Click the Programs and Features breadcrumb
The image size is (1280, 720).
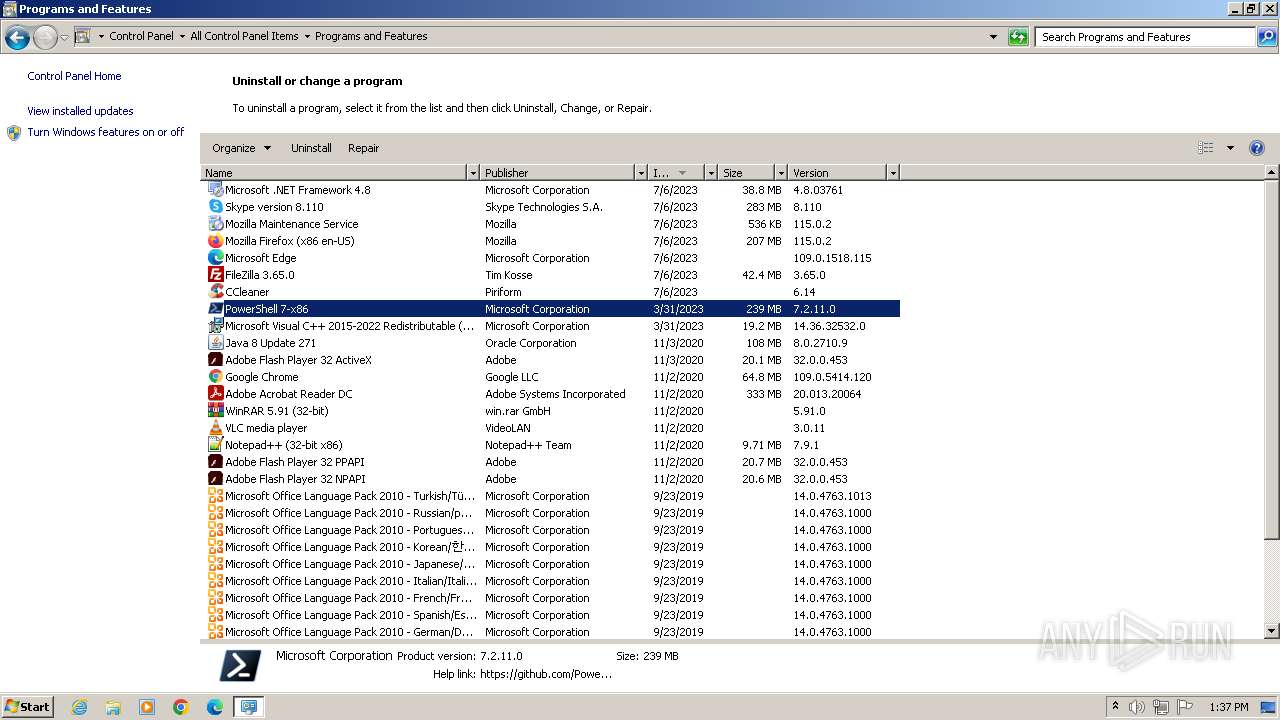pos(371,36)
